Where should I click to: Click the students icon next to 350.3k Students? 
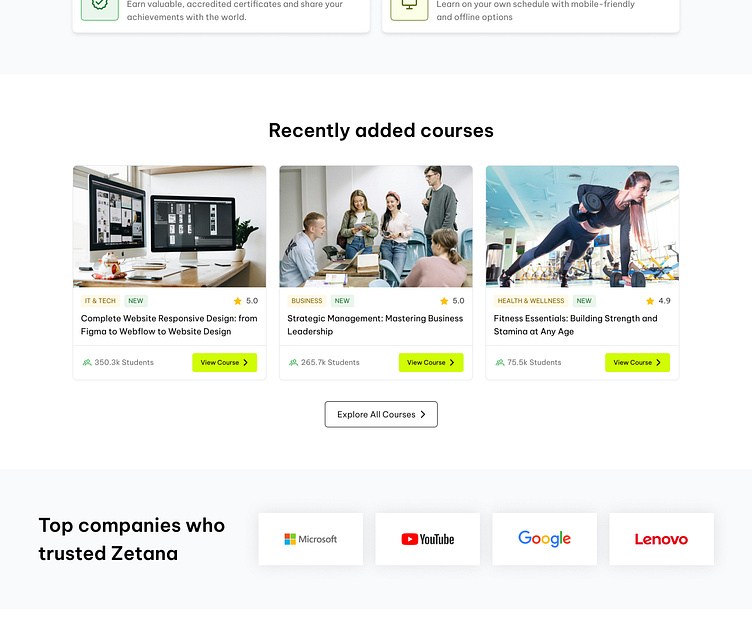(87, 362)
